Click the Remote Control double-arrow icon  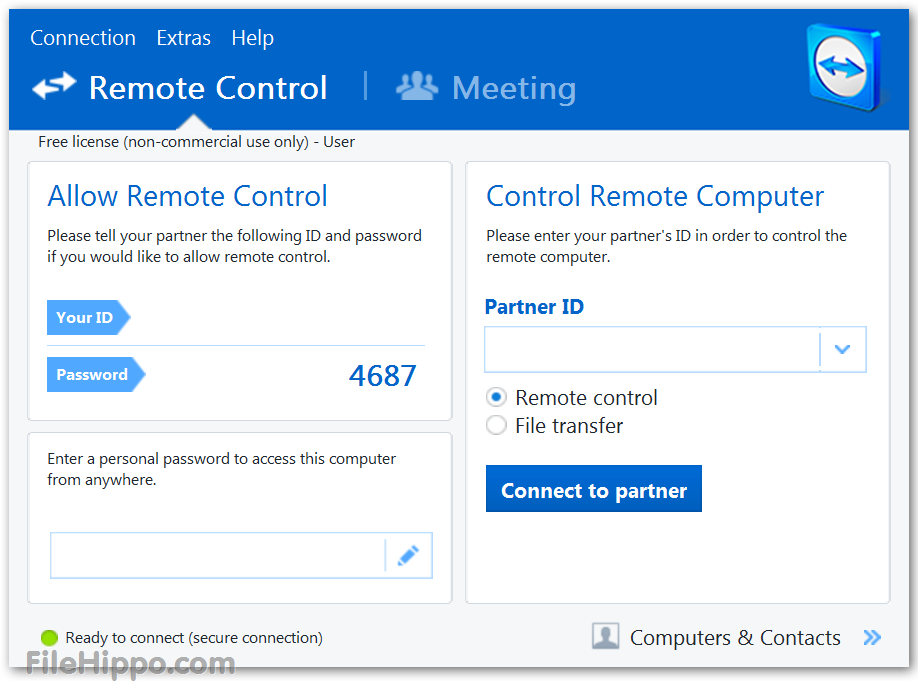54,87
